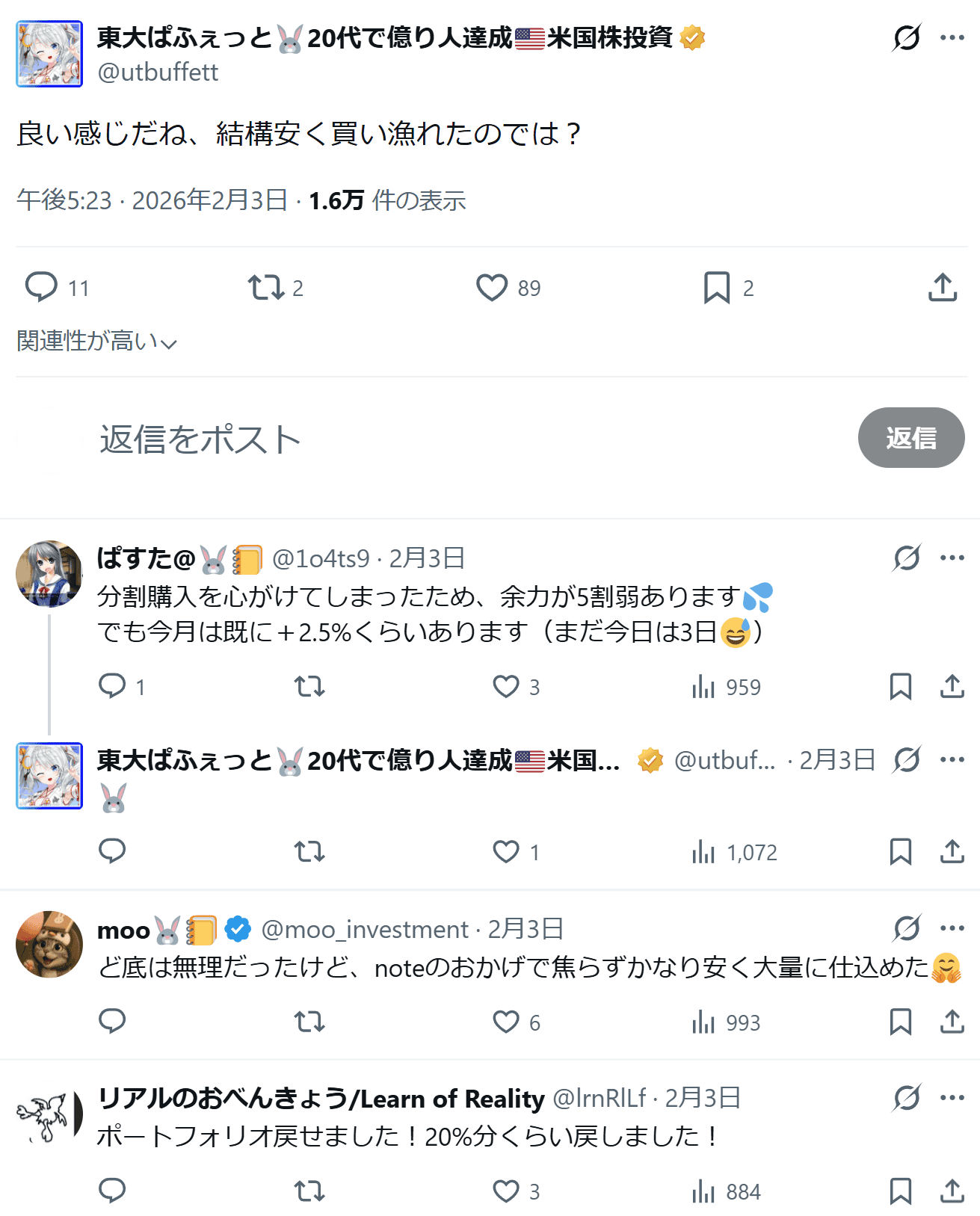
Task: Repost the main utbuffett post
Action: (266, 287)
